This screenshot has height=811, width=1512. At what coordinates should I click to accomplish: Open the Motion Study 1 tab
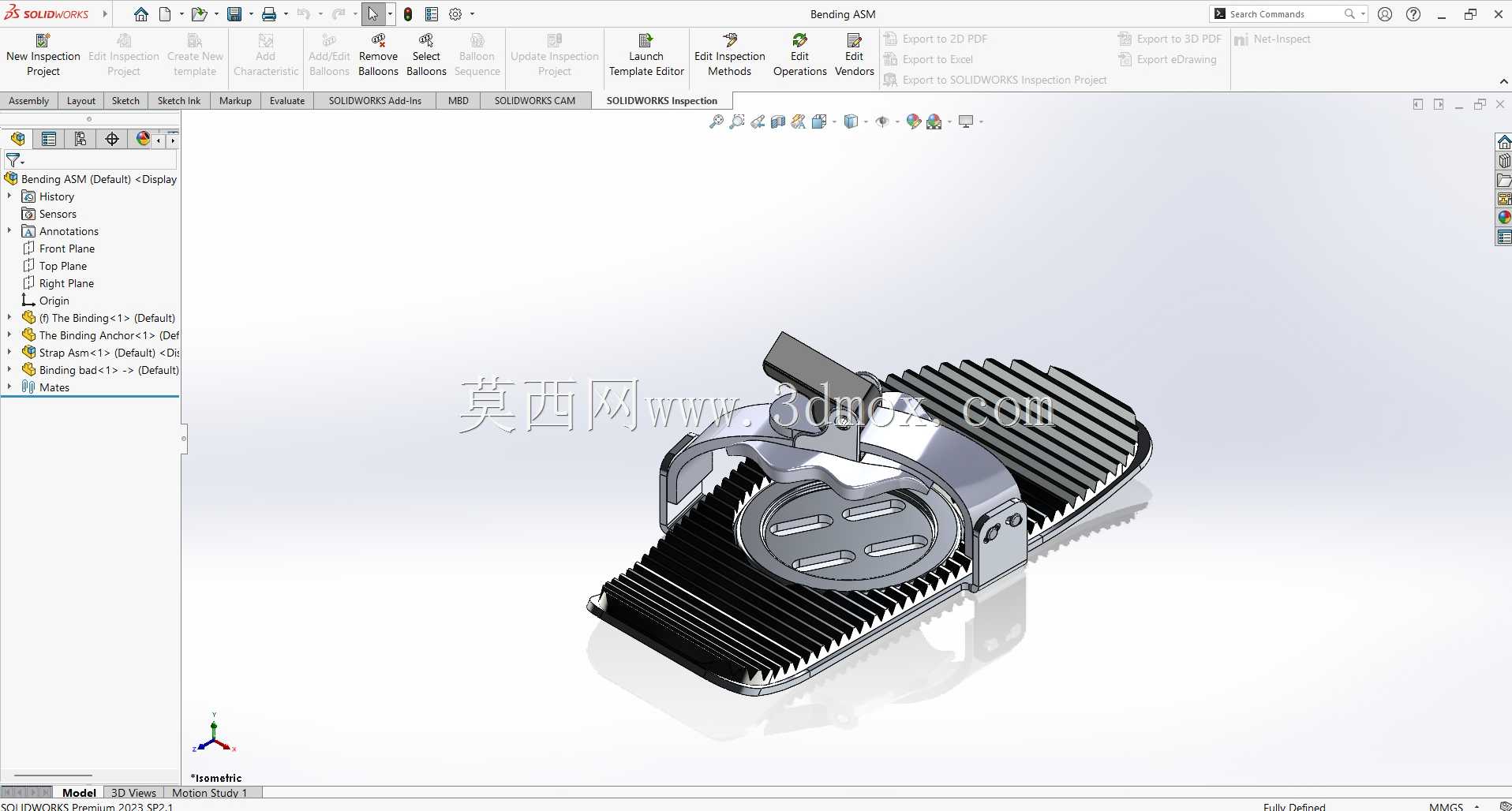[x=210, y=793]
